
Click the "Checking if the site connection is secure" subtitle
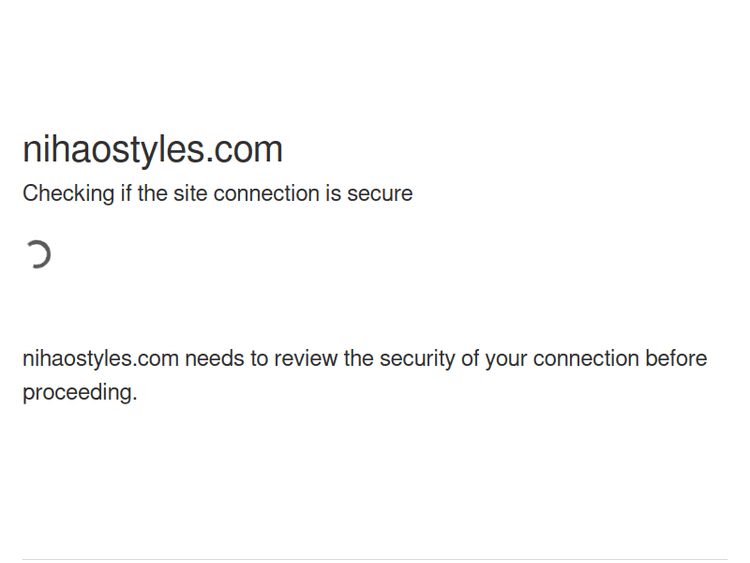[x=217, y=193]
